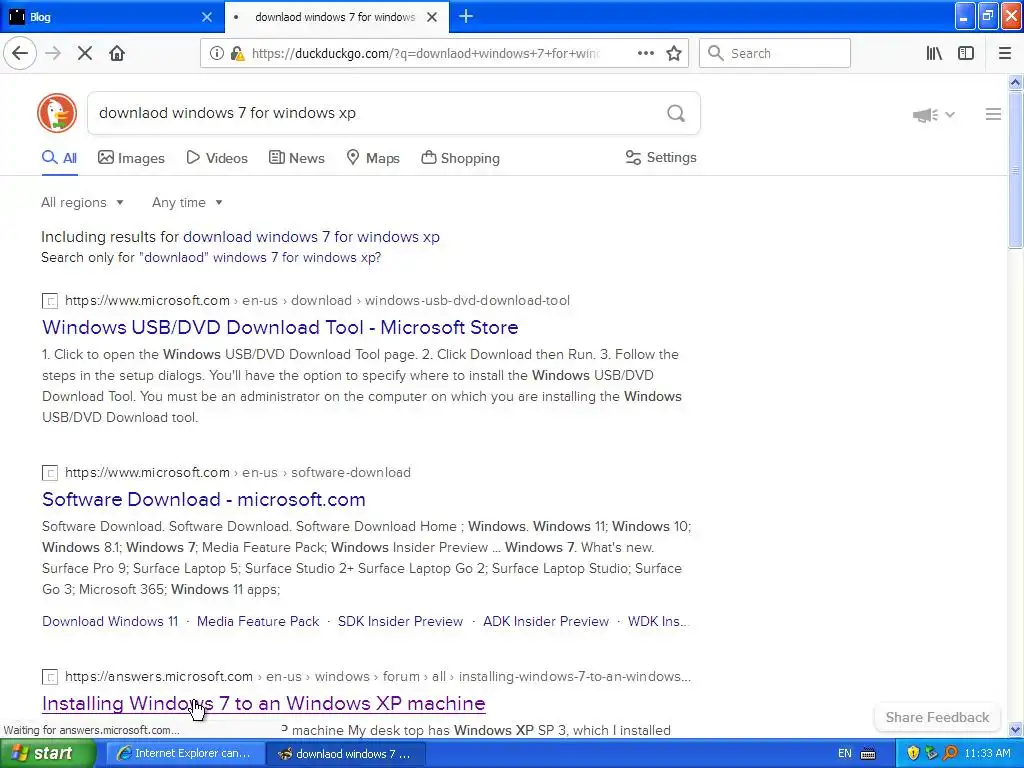Close the Blog tab
Screen dimensions: 1024x768
tap(206, 17)
